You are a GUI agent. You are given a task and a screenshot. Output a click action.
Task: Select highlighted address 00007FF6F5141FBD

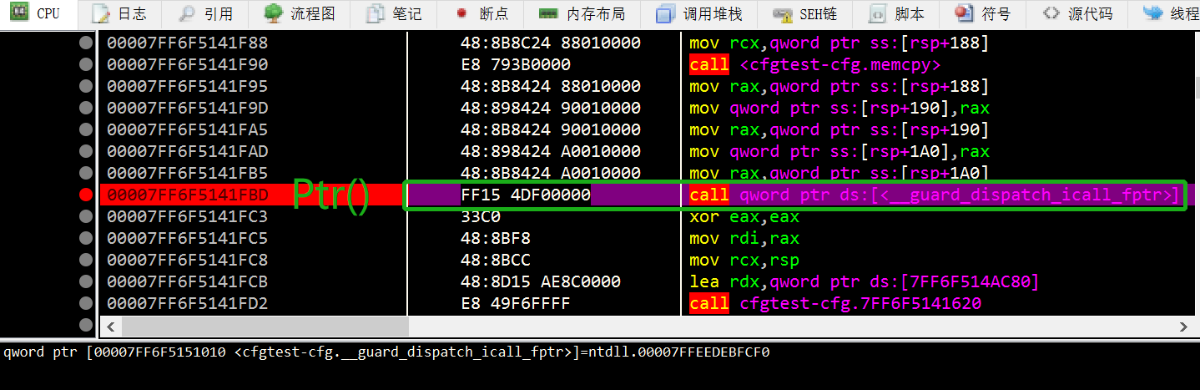click(187, 195)
